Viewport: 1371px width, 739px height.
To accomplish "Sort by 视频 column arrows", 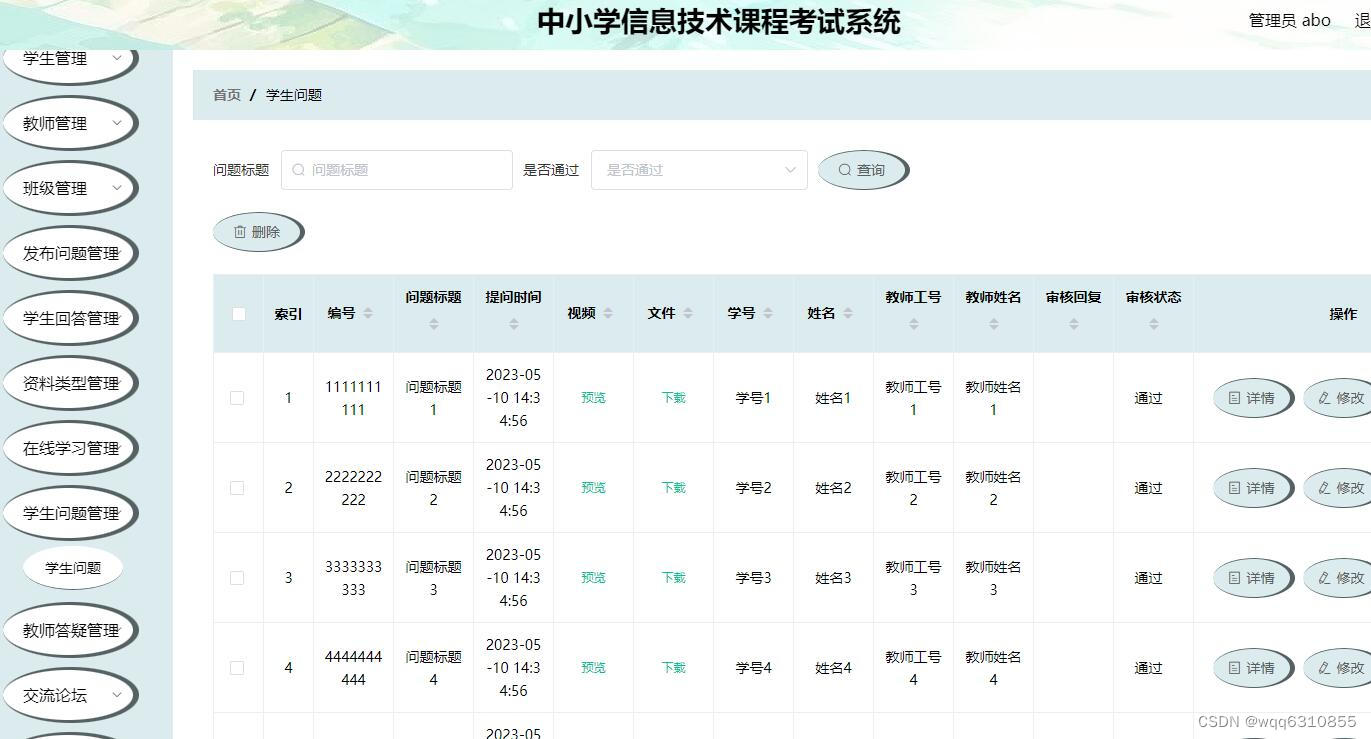I will tap(608, 313).
